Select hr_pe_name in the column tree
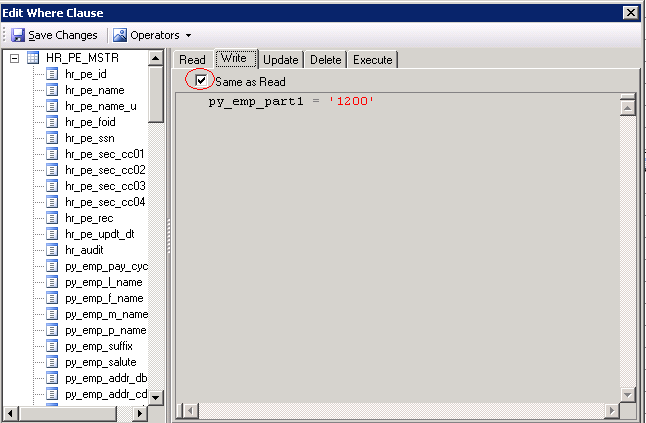646x423 pixels. point(94,90)
